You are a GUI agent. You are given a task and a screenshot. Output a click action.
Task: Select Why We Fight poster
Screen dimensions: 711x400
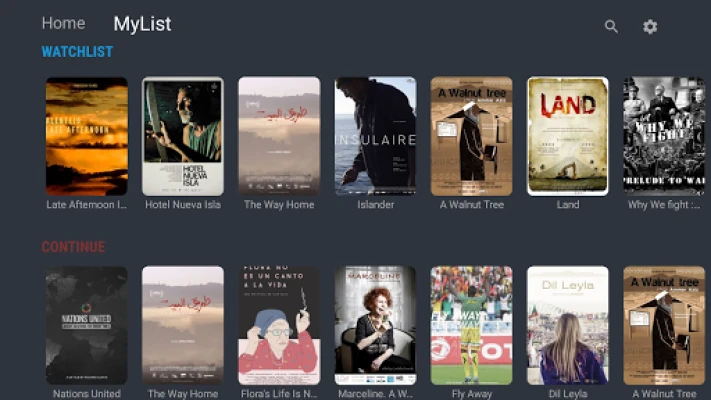pos(664,137)
